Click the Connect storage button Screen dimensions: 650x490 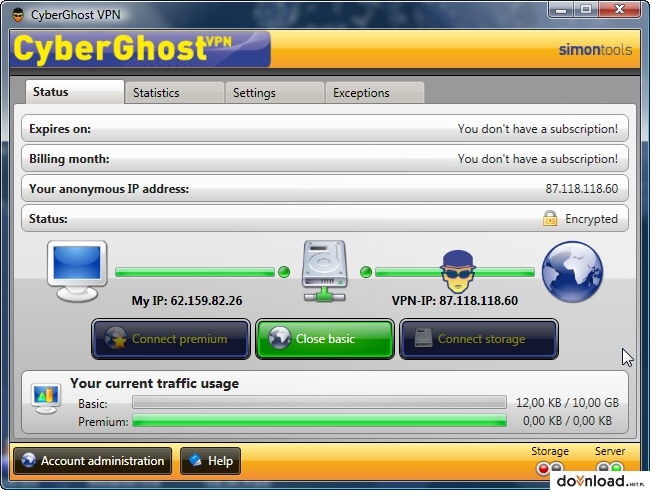point(479,339)
